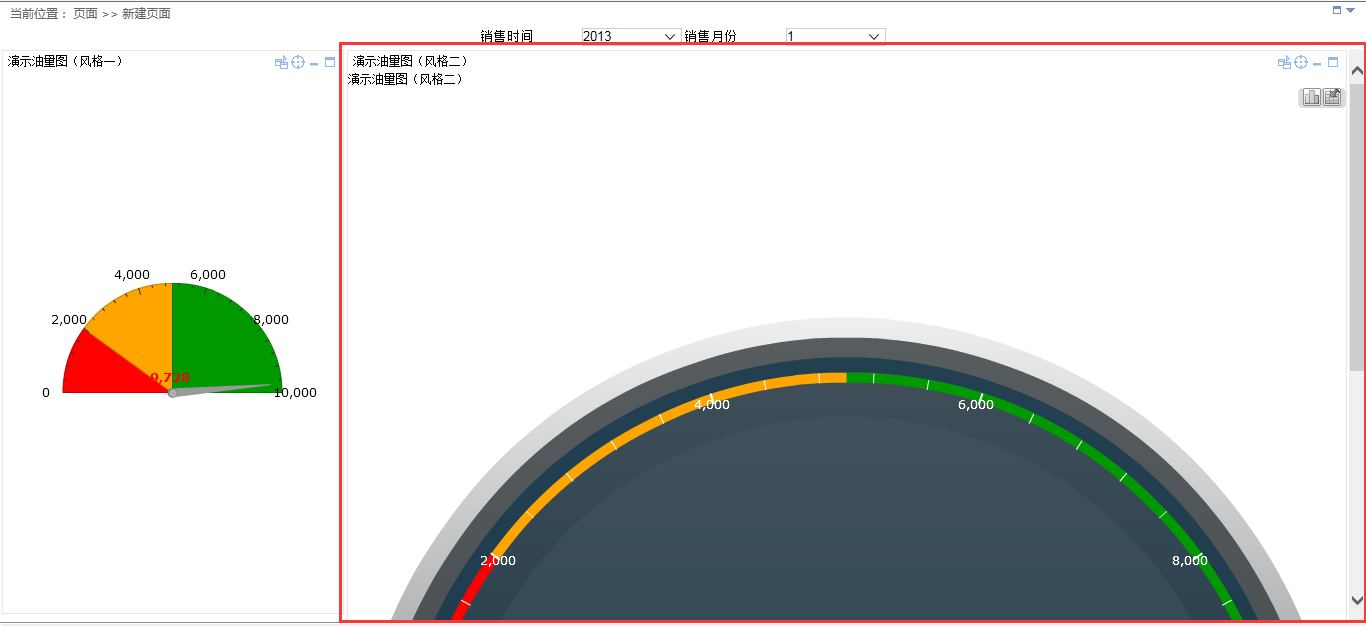Click the 2,000 label on the large gauge
Image resolution: width=1366 pixels, height=626 pixels.
pos(498,561)
